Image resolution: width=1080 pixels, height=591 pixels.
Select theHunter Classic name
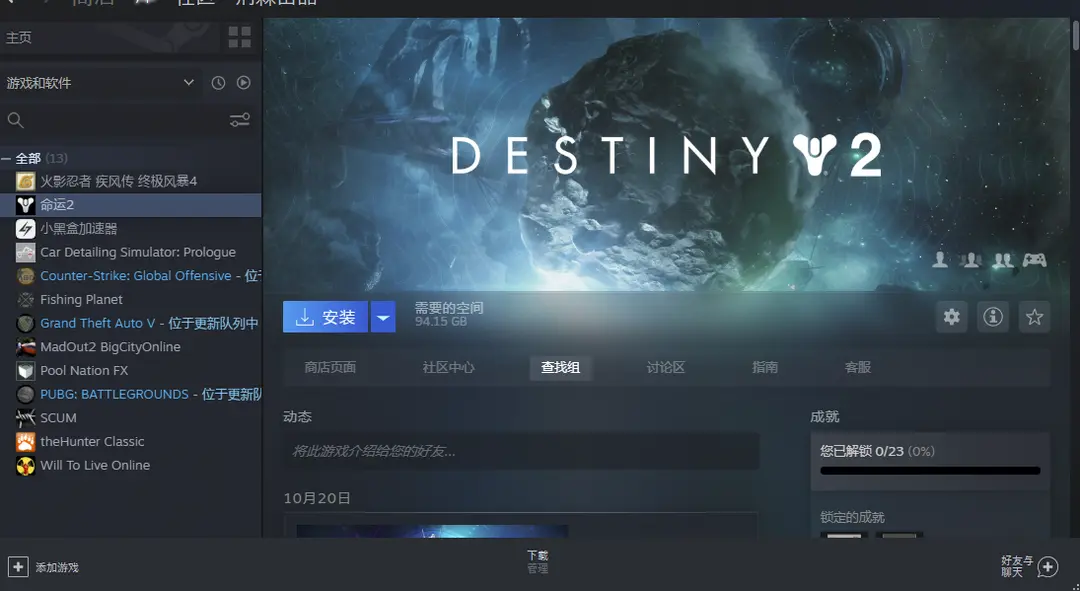(92, 442)
